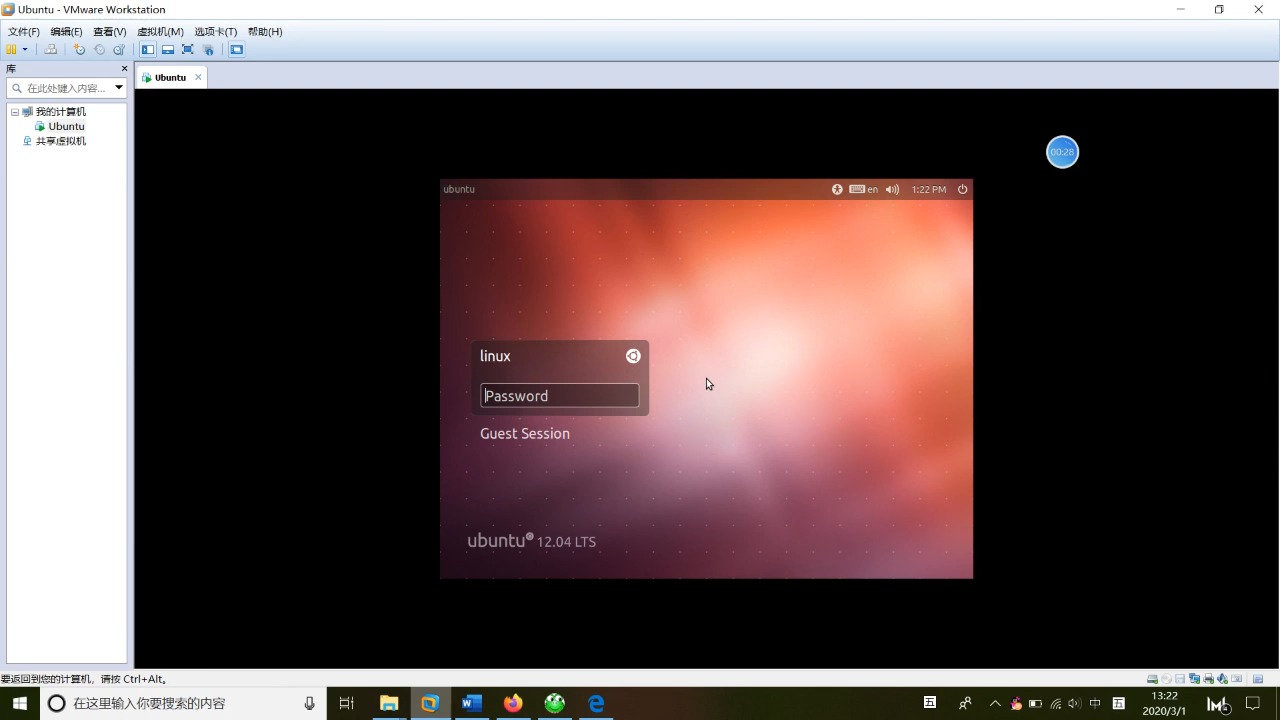Toggle the library sidebar view icon
Image resolution: width=1280 pixels, height=720 pixels.
coord(148,49)
